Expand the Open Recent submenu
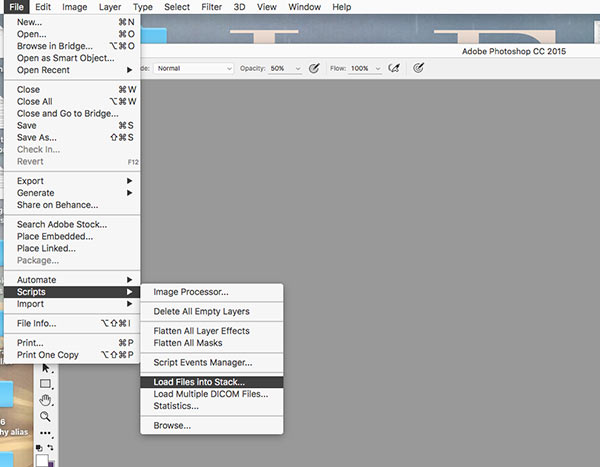Image resolution: width=600 pixels, height=467 pixels. point(72,70)
